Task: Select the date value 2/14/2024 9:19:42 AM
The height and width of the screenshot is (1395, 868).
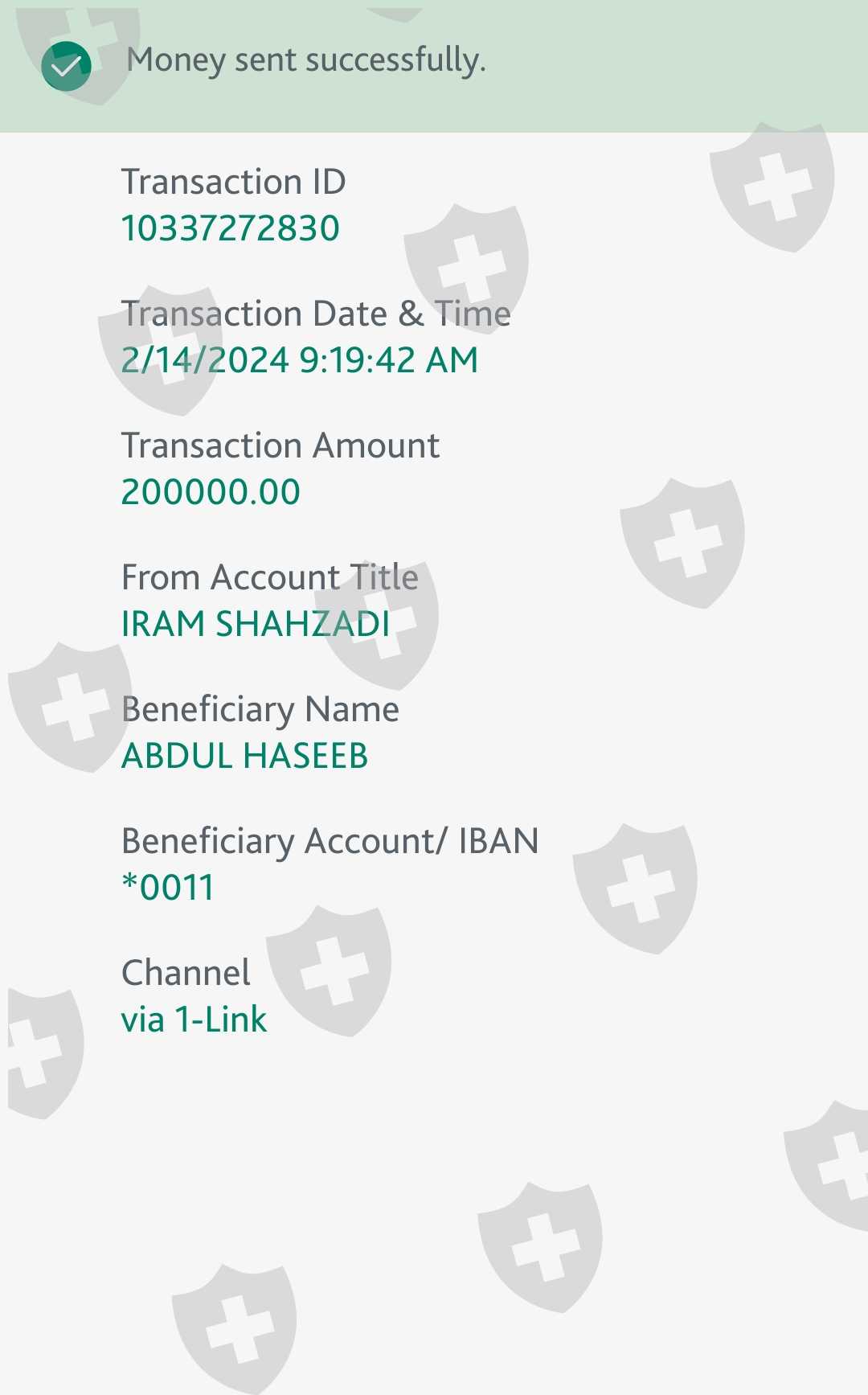Action: (299, 360)
